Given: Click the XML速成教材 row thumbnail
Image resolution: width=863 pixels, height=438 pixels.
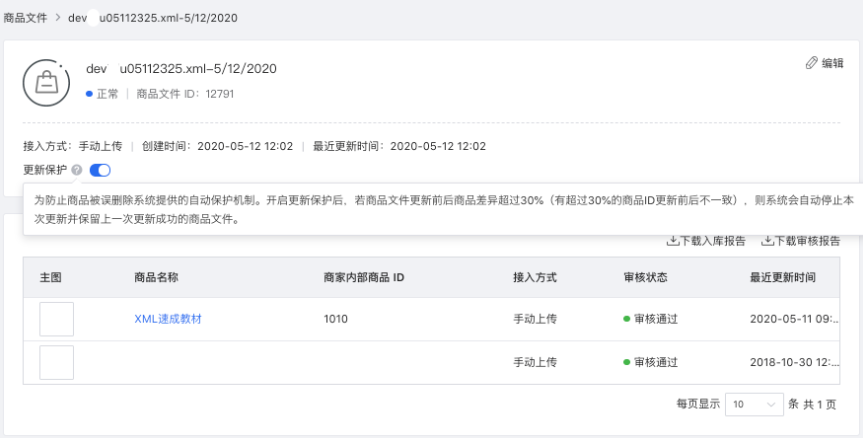Looking at the screenshot, I should coord(56,319).
